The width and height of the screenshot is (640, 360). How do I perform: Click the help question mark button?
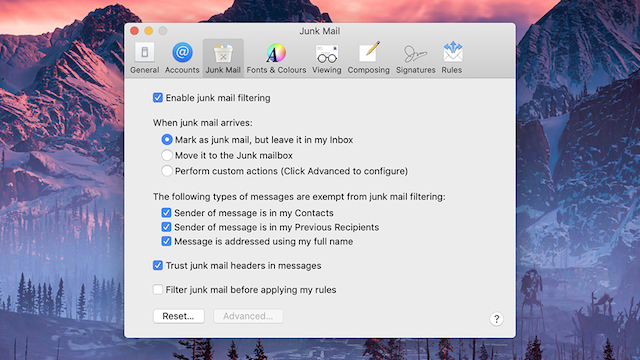click(496, 319)
